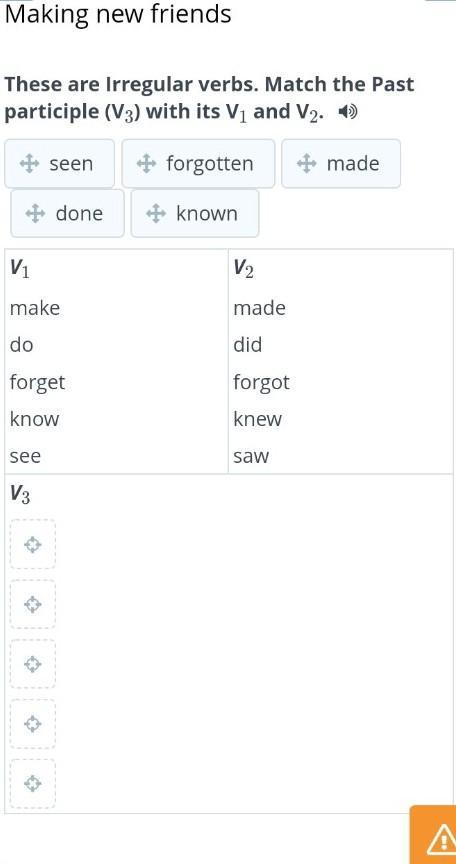Click the move handle on the 'done' tile
Image resolution: width=456 pixels, height=864 pixels.
coord(35,213)
